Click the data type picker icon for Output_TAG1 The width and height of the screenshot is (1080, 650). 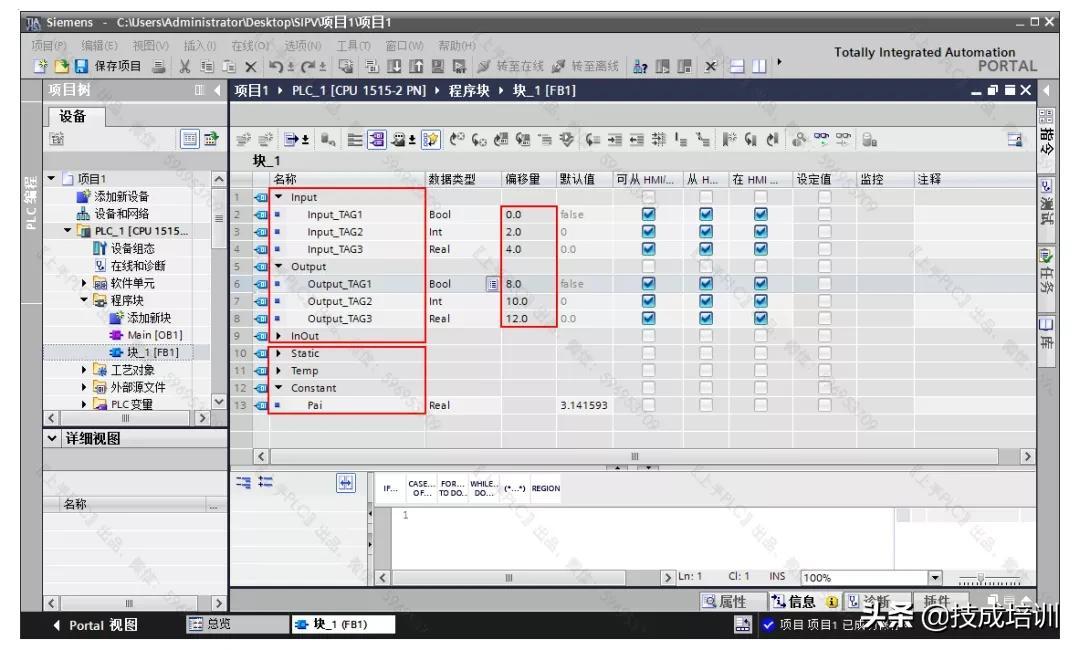pos(492,284)
